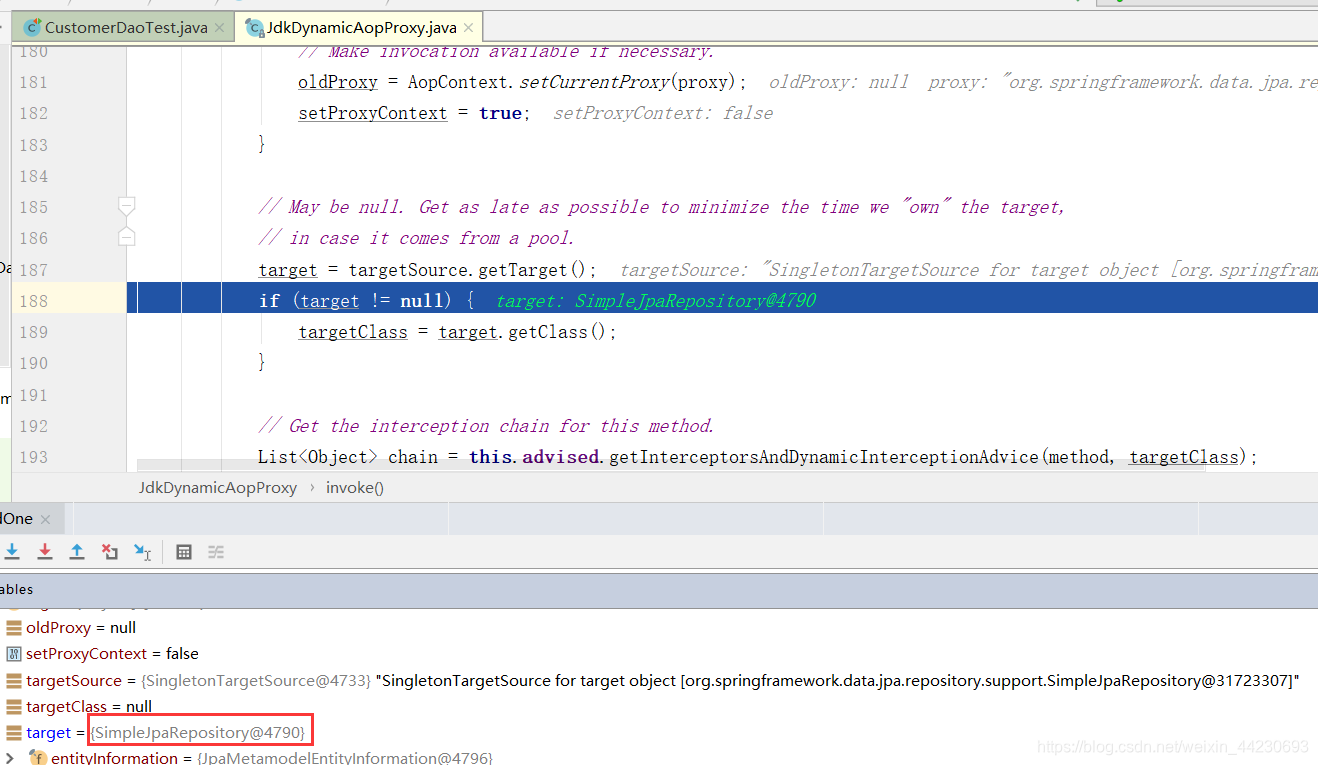Click the Force Step Into red arrow

[45, 552]
